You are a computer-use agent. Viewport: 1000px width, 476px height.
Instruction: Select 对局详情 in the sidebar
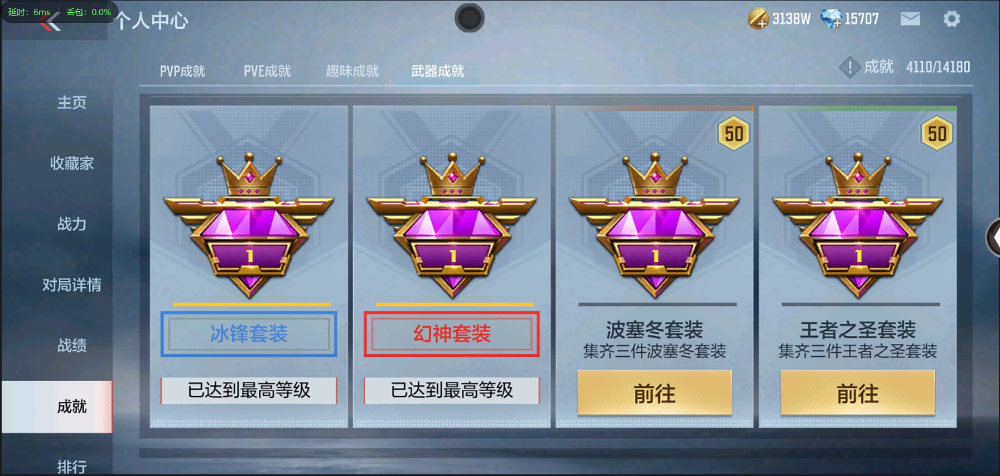pyautogui.click(x=72, y=285)
